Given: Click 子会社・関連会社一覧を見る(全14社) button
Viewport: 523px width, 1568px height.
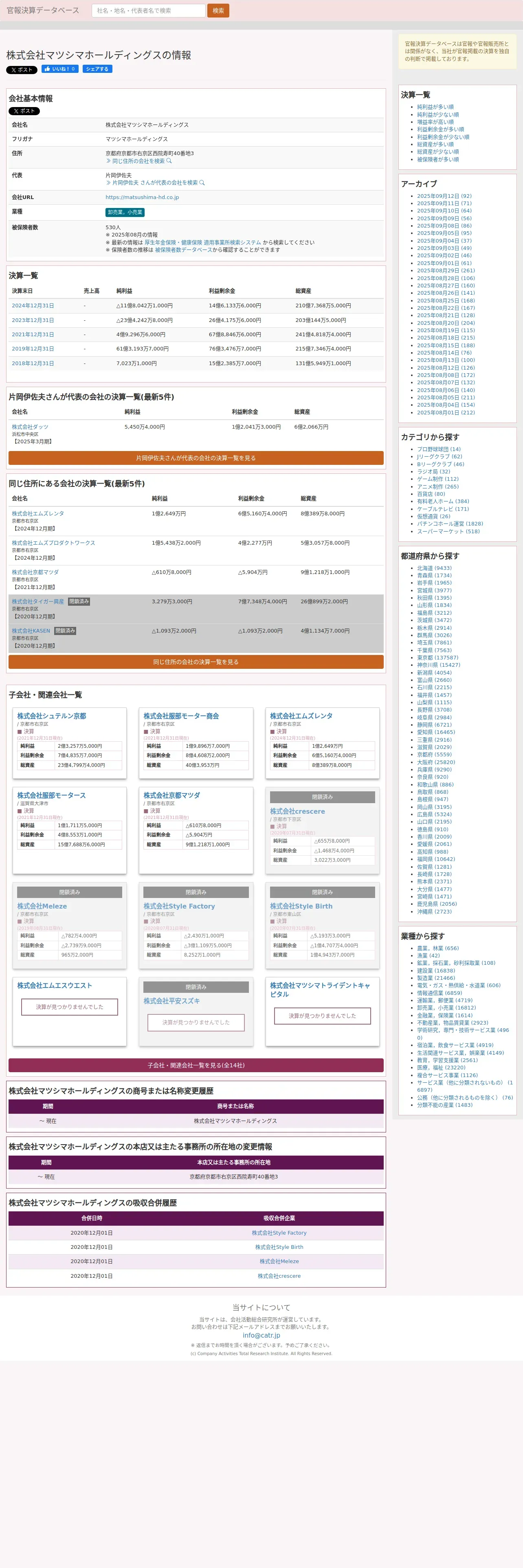Looking at the screenshot, I should tap(196, 1065).
